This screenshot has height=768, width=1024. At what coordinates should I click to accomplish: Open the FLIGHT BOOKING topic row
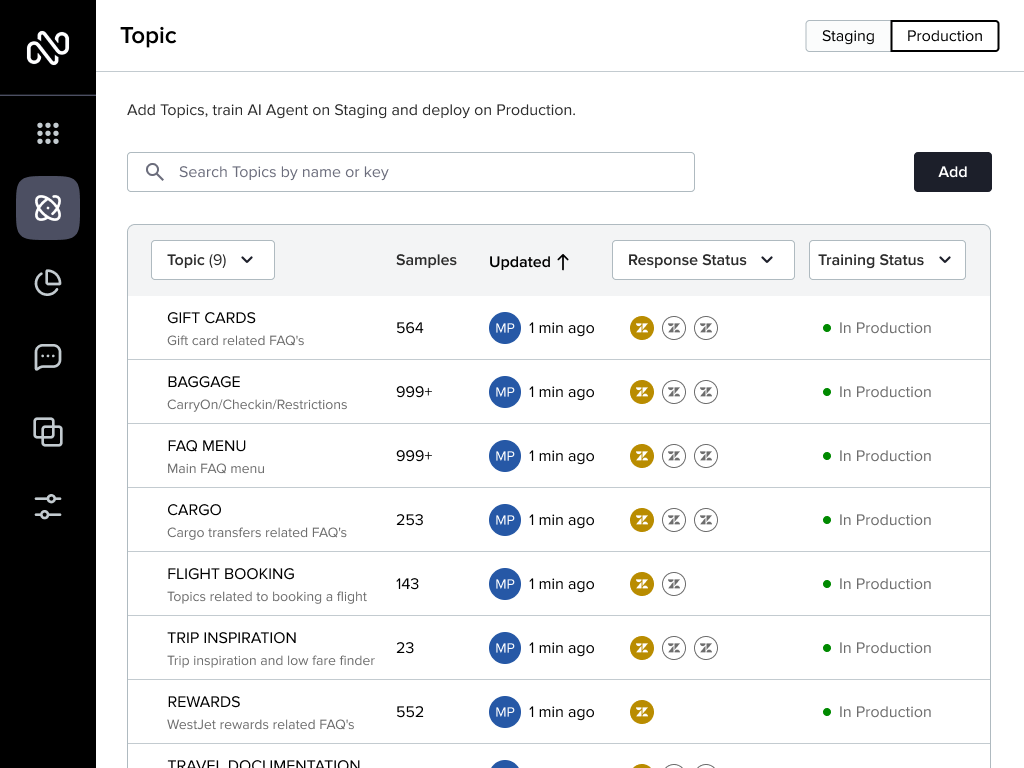click(231, 574)
